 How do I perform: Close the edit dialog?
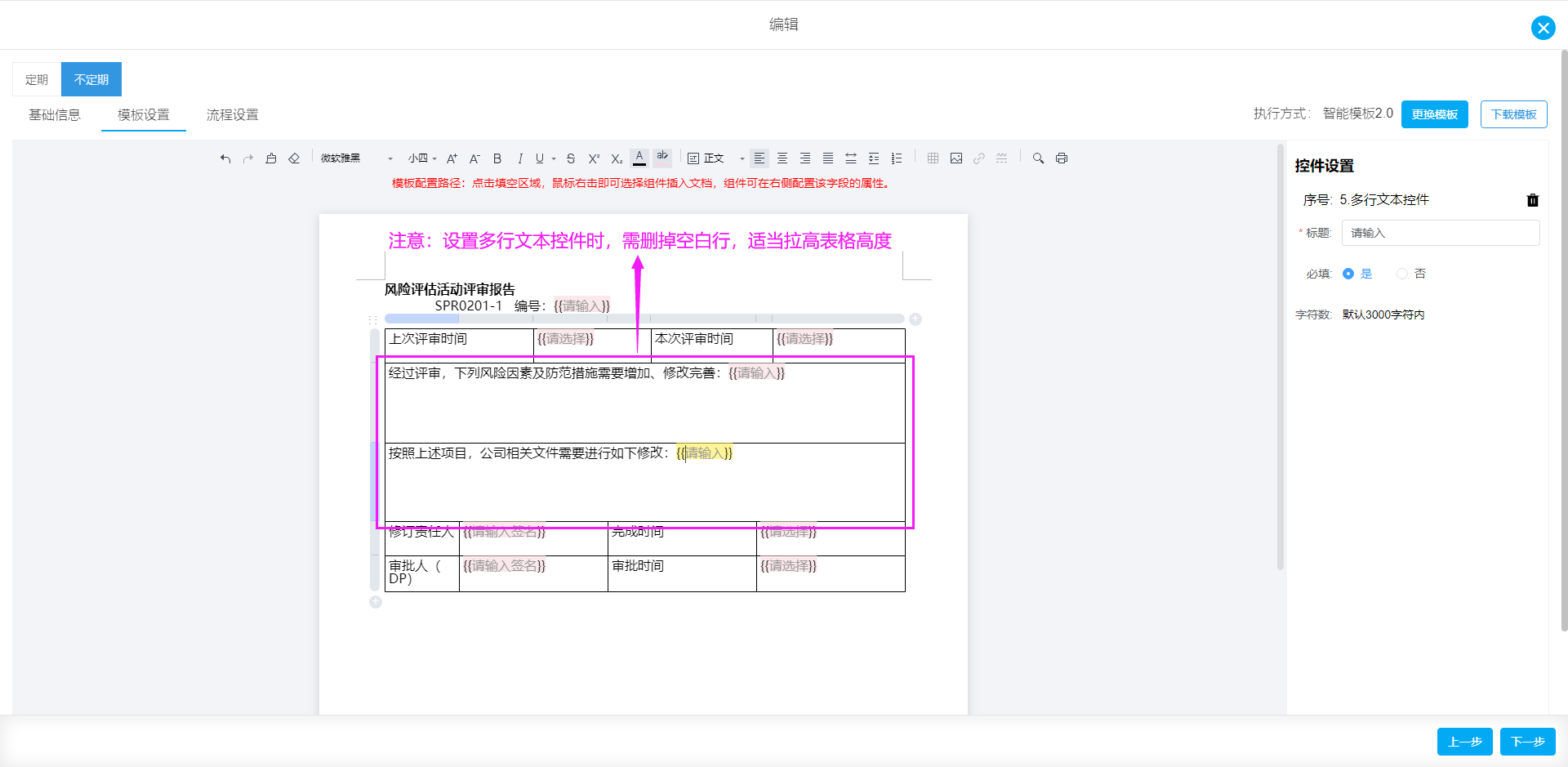(1543, 28)
